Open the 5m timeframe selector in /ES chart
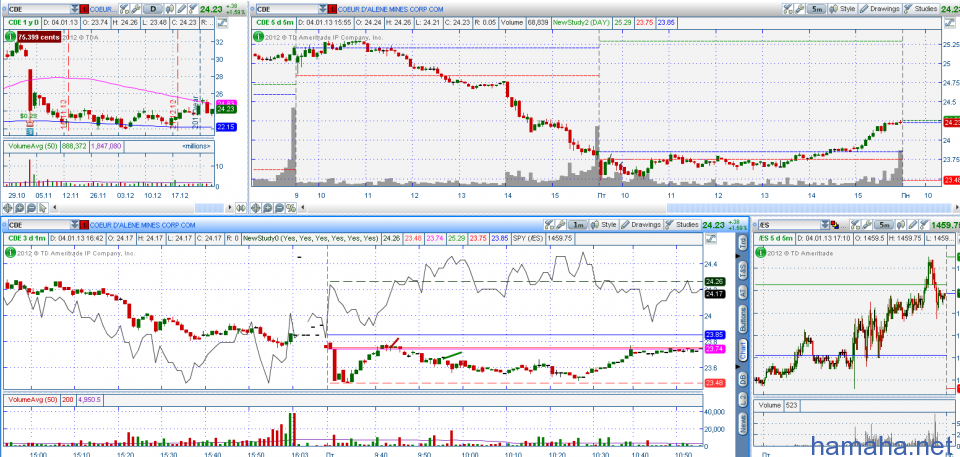The height and width of the screenshot is (457, 960). click(x=884, y=225)
